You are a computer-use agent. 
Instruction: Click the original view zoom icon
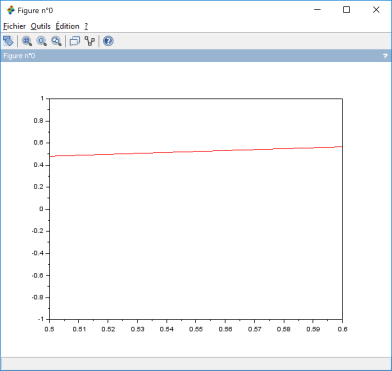(42, 41)
